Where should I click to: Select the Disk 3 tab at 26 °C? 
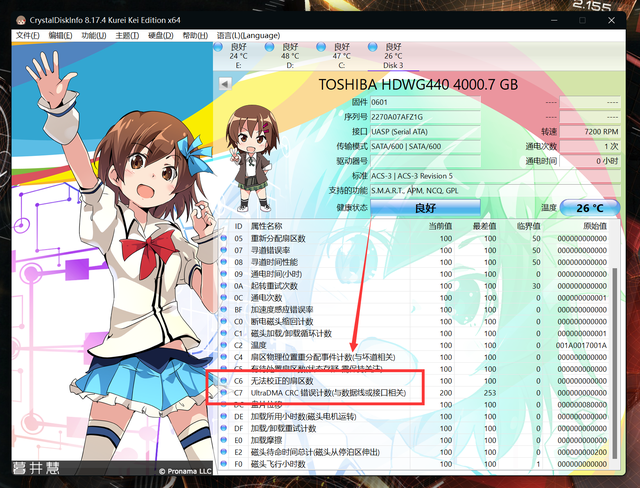pos(393,56)
